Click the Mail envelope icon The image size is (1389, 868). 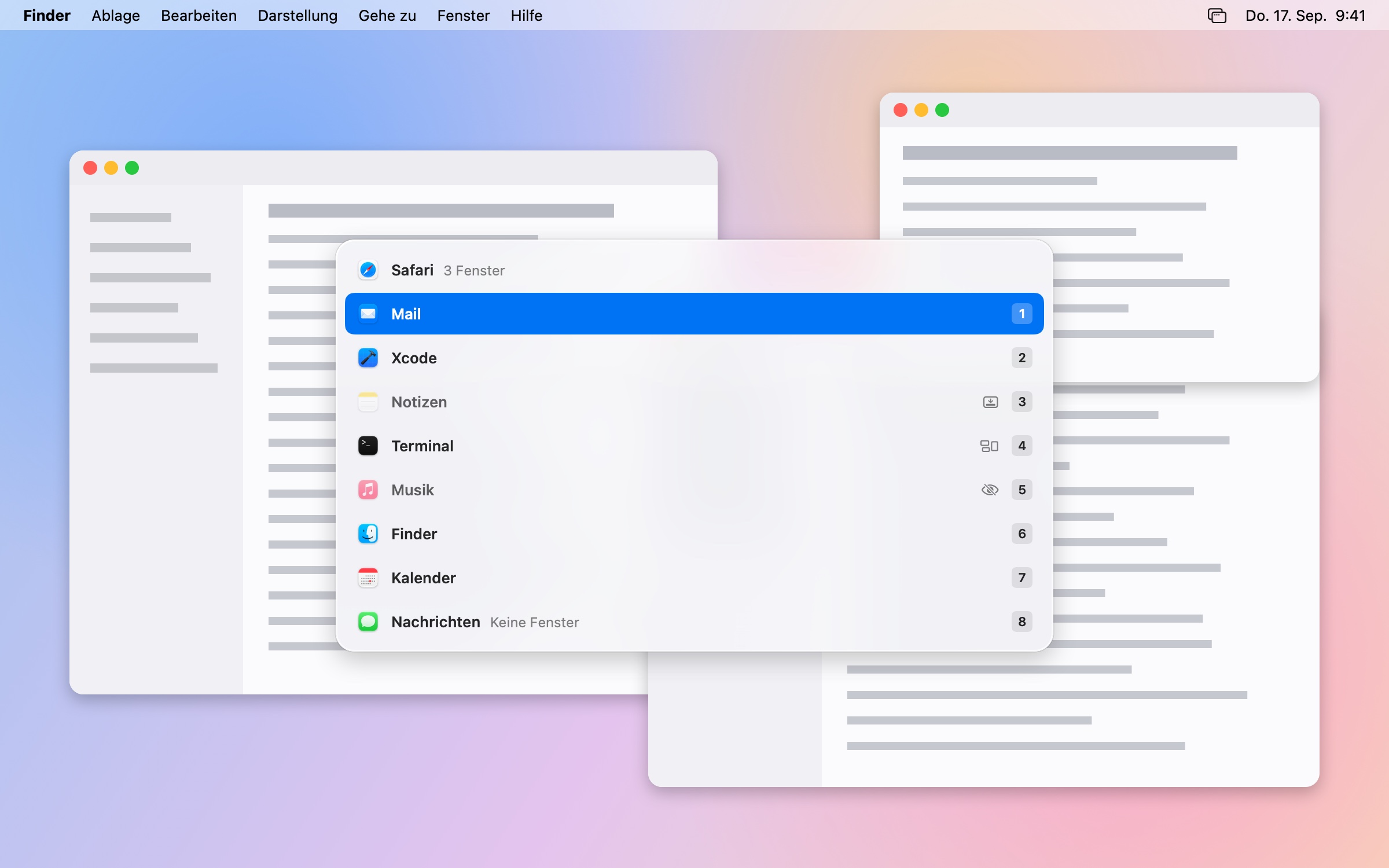368,314
